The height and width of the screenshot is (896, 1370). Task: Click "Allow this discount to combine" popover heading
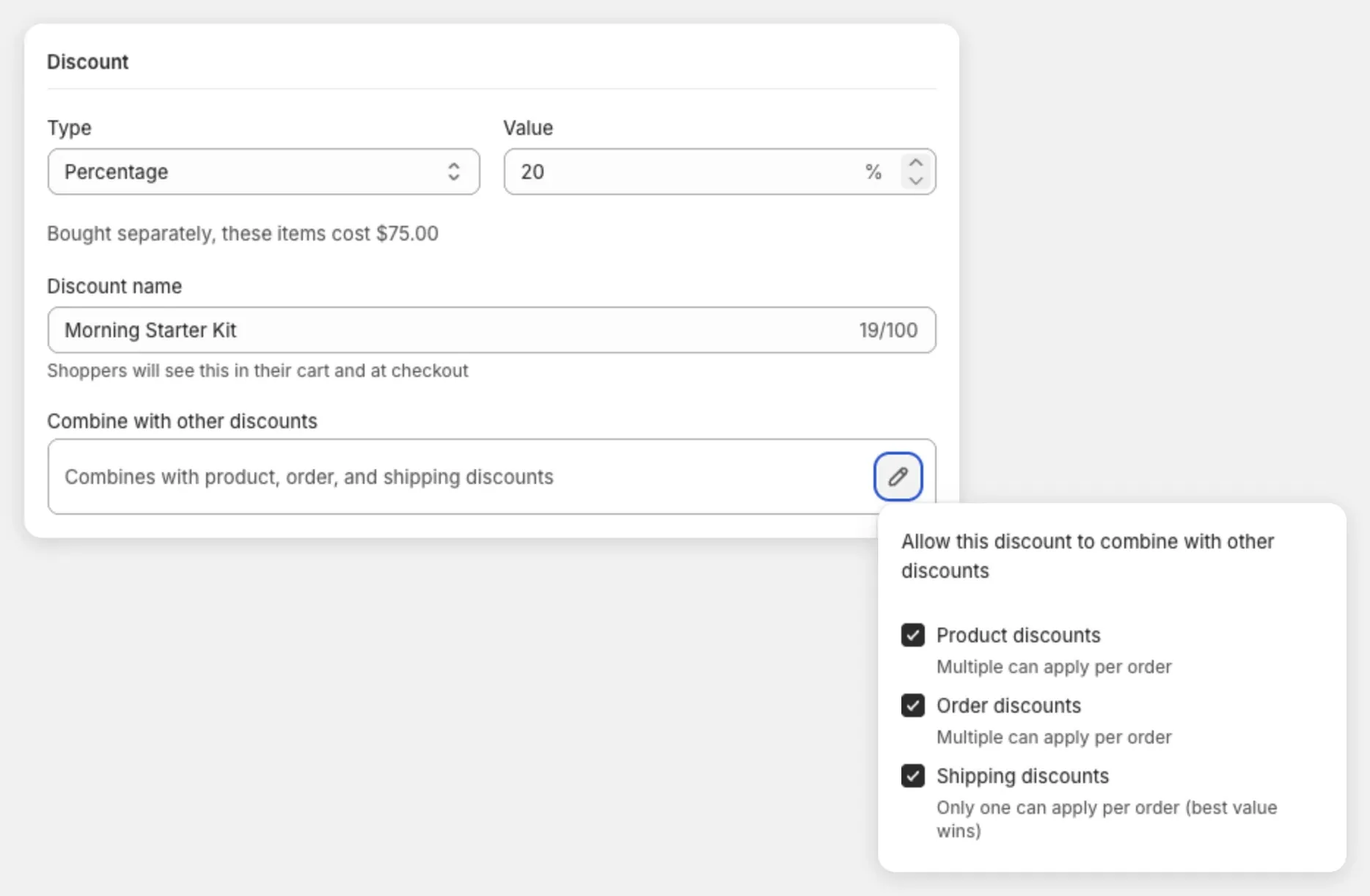pyautogui.click(x=1088, y=556)
